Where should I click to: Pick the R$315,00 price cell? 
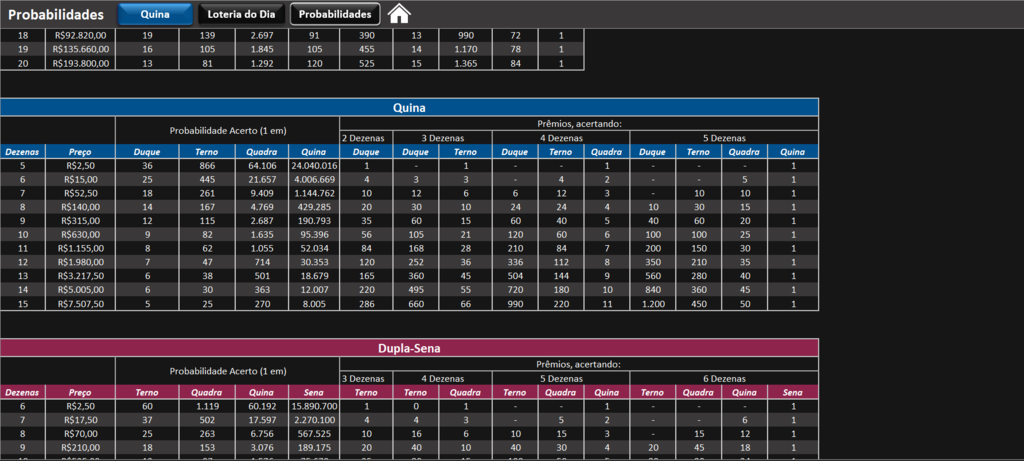80,221
